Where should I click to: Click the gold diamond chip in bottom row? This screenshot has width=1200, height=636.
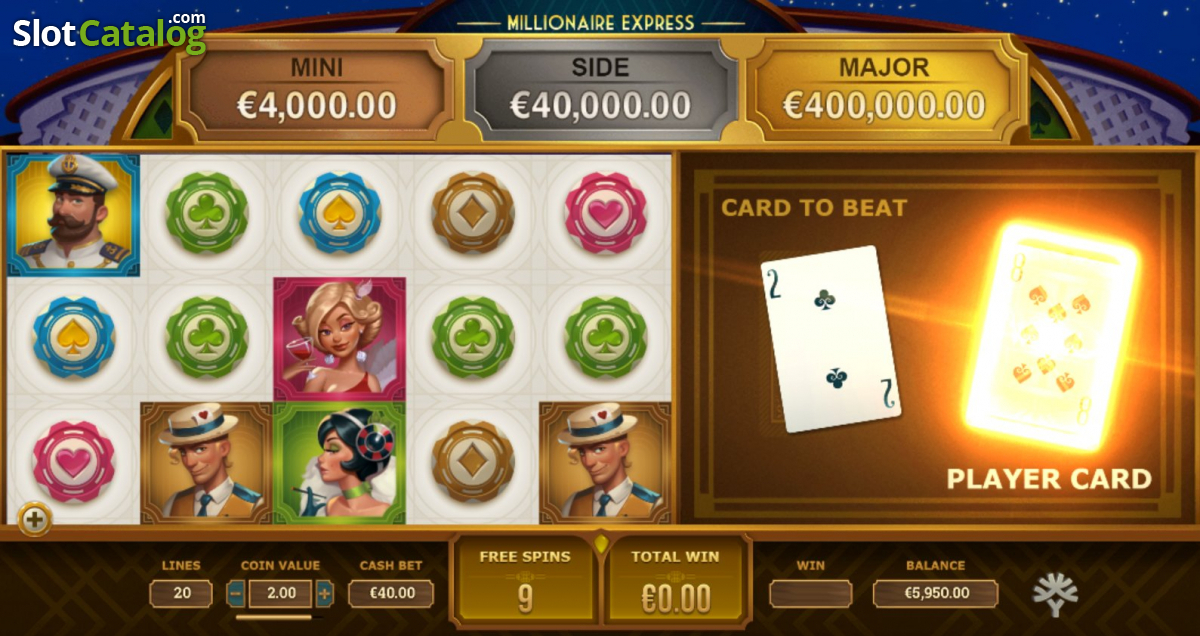(x=473, y=461)
